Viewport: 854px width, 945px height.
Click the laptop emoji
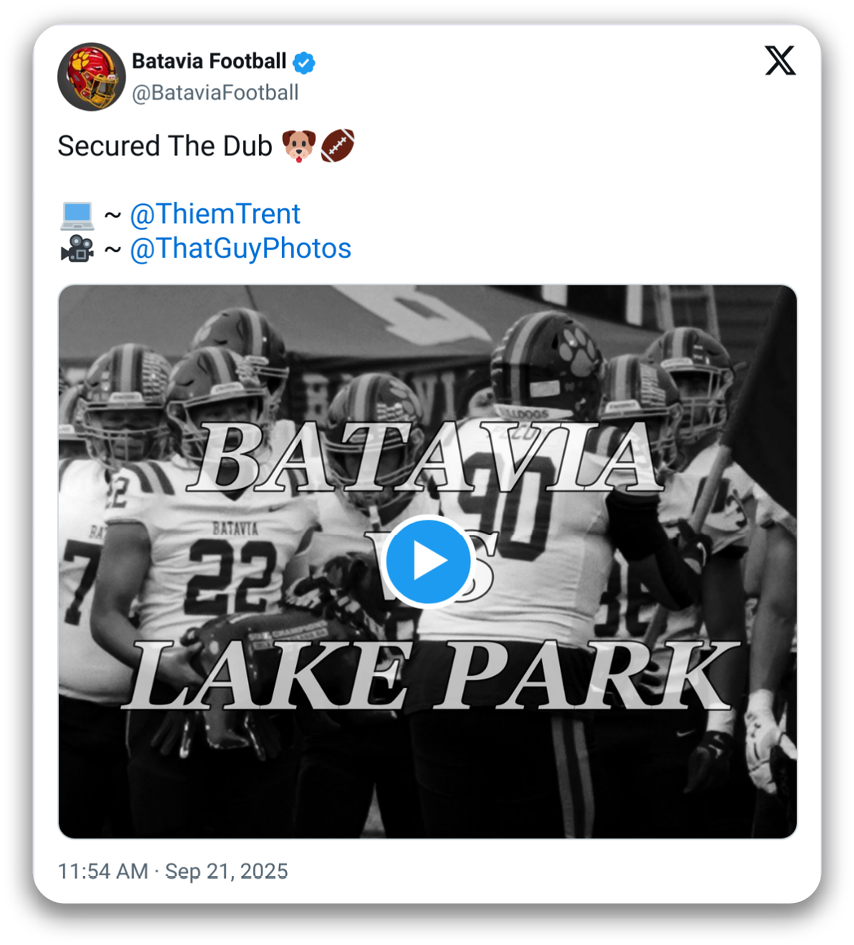point(76,214)
